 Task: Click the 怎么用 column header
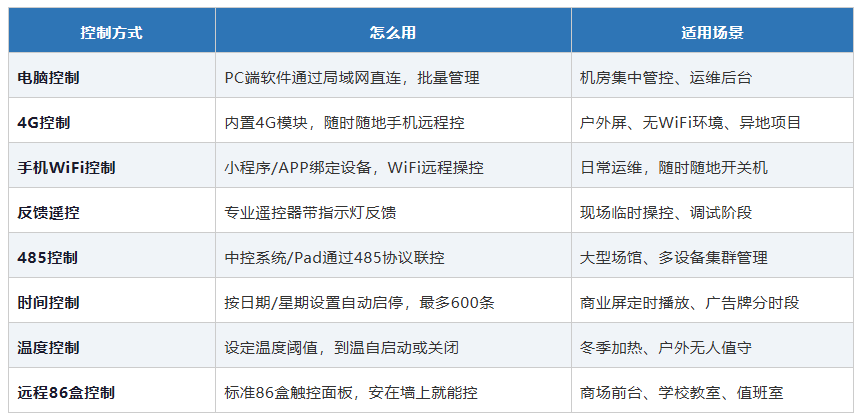(x=393, y=30)
